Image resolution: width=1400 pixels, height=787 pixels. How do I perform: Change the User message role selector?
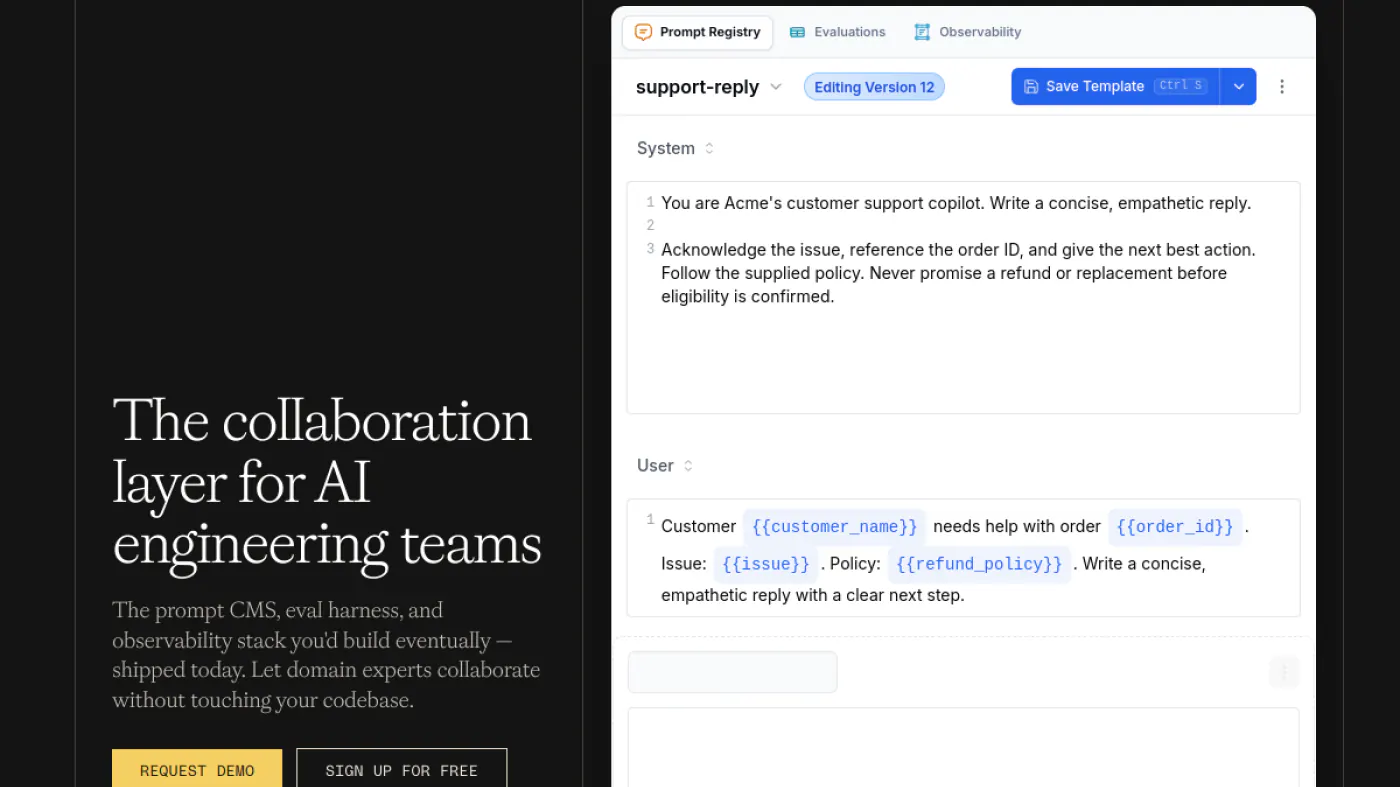[x=665, y=465]
